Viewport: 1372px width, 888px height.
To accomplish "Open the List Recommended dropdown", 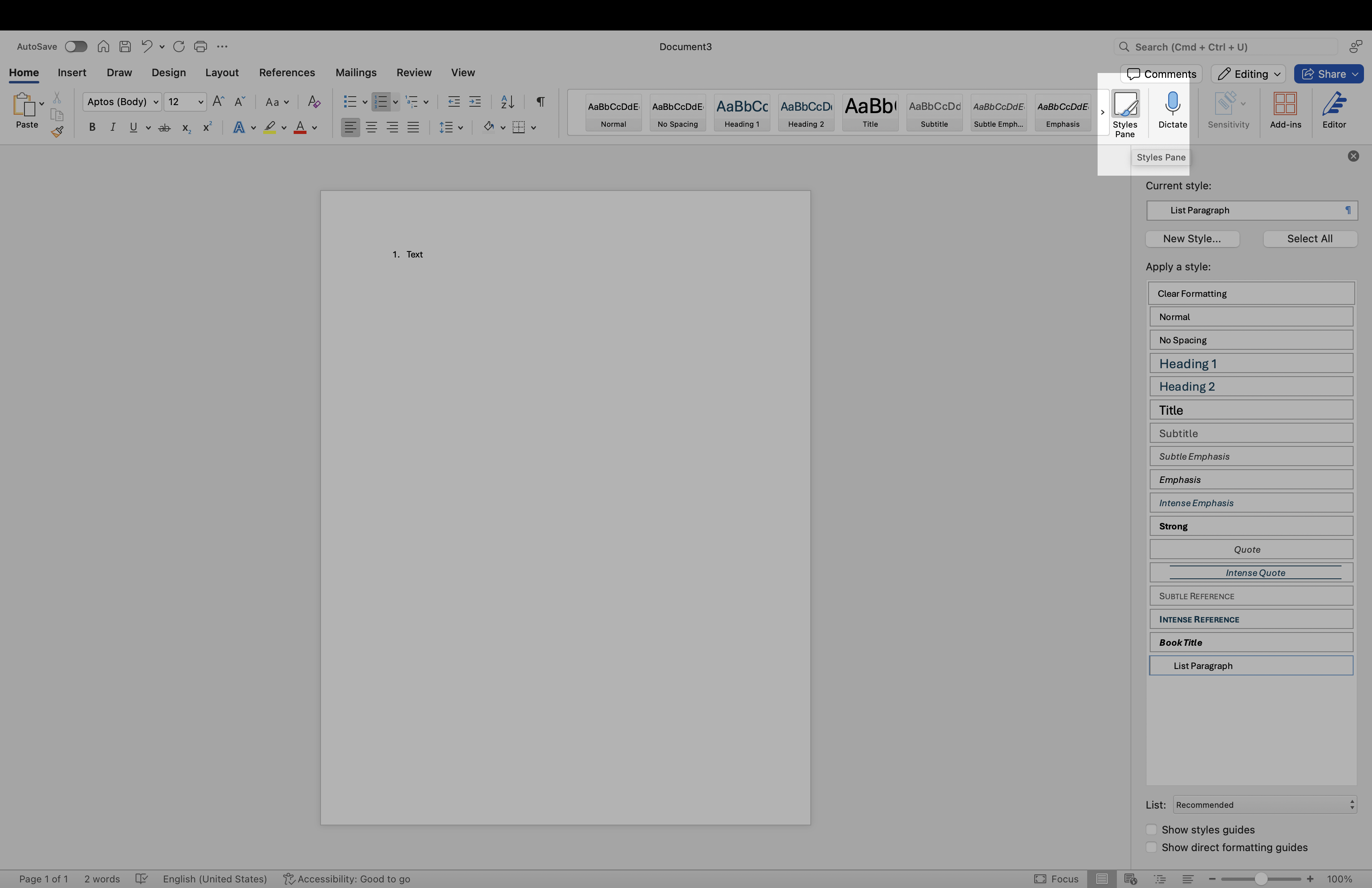I will pyautogui.click(x=1265, y=805).
